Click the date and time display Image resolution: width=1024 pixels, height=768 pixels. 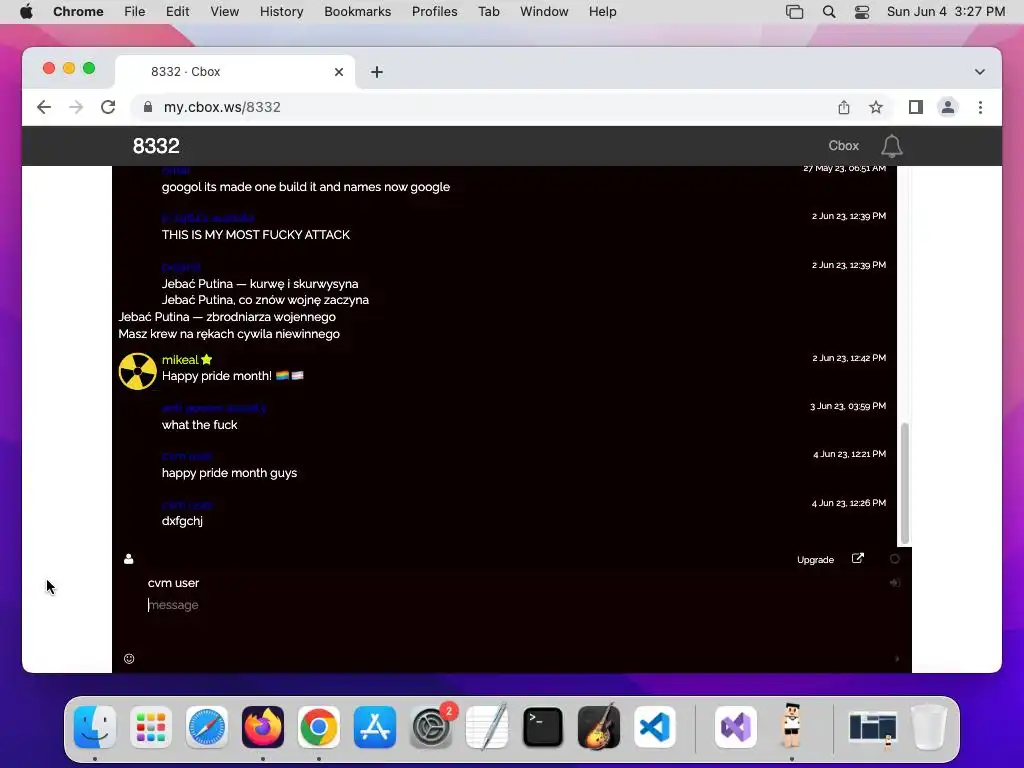pos(946,12)
